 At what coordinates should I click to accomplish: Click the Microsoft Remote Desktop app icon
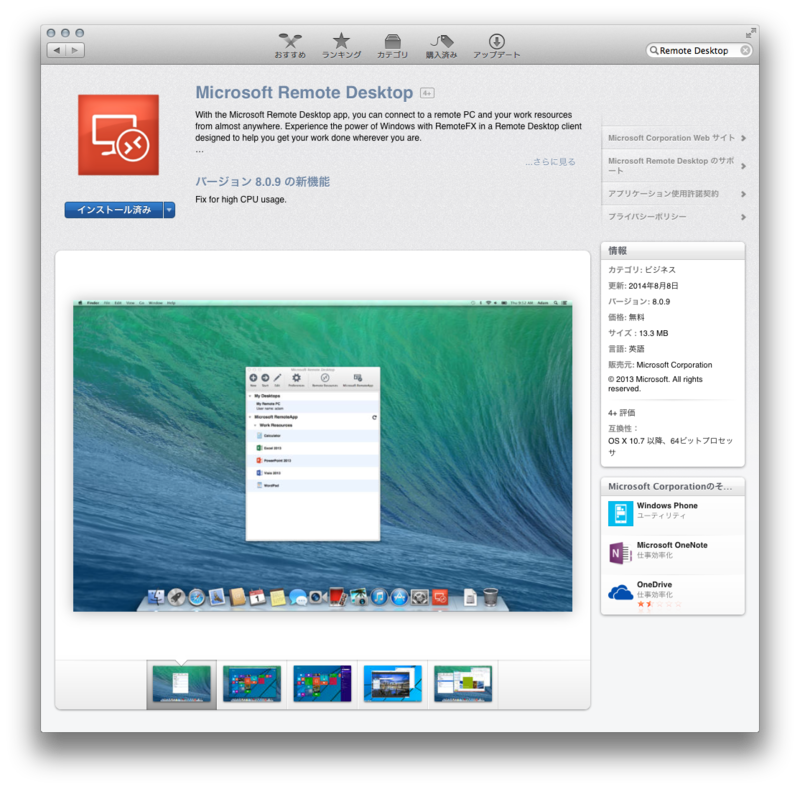(118, 135)
